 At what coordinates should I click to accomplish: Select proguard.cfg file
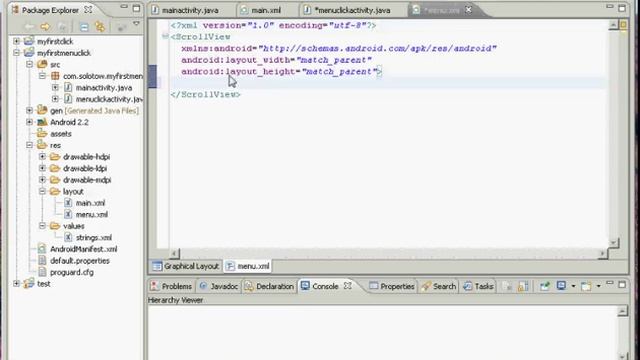click(x=71, y=272)
